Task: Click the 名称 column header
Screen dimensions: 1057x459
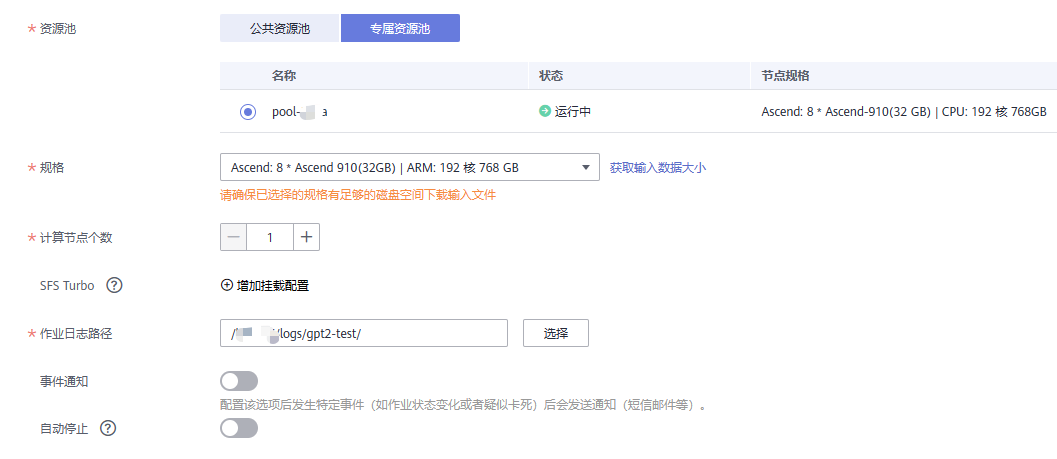Action: [x=284, y=75]
